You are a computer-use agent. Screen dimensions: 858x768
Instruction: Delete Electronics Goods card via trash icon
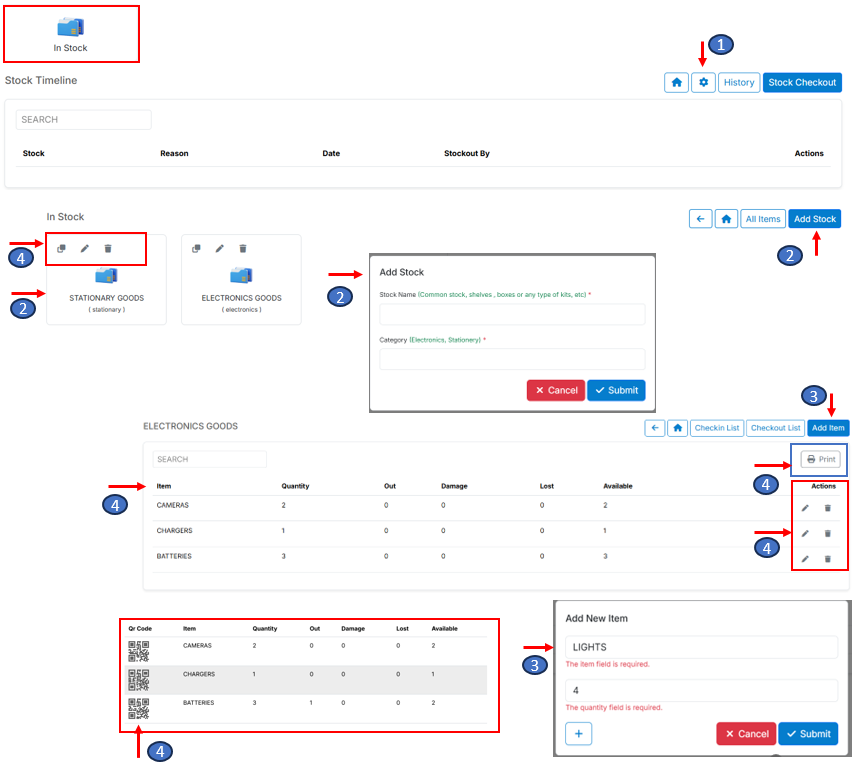pos(243,248)
